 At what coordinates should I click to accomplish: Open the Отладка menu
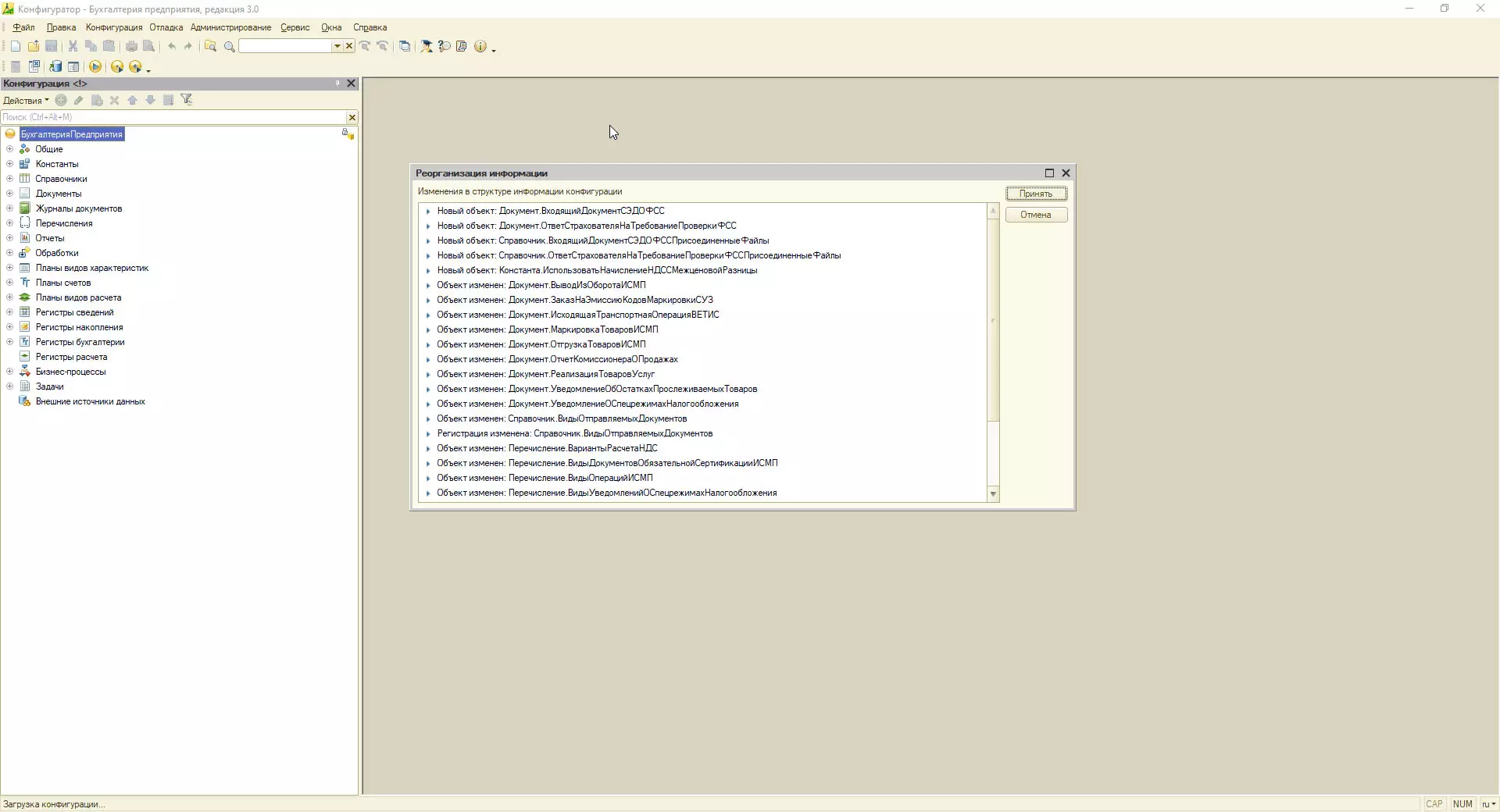[166, 27]
